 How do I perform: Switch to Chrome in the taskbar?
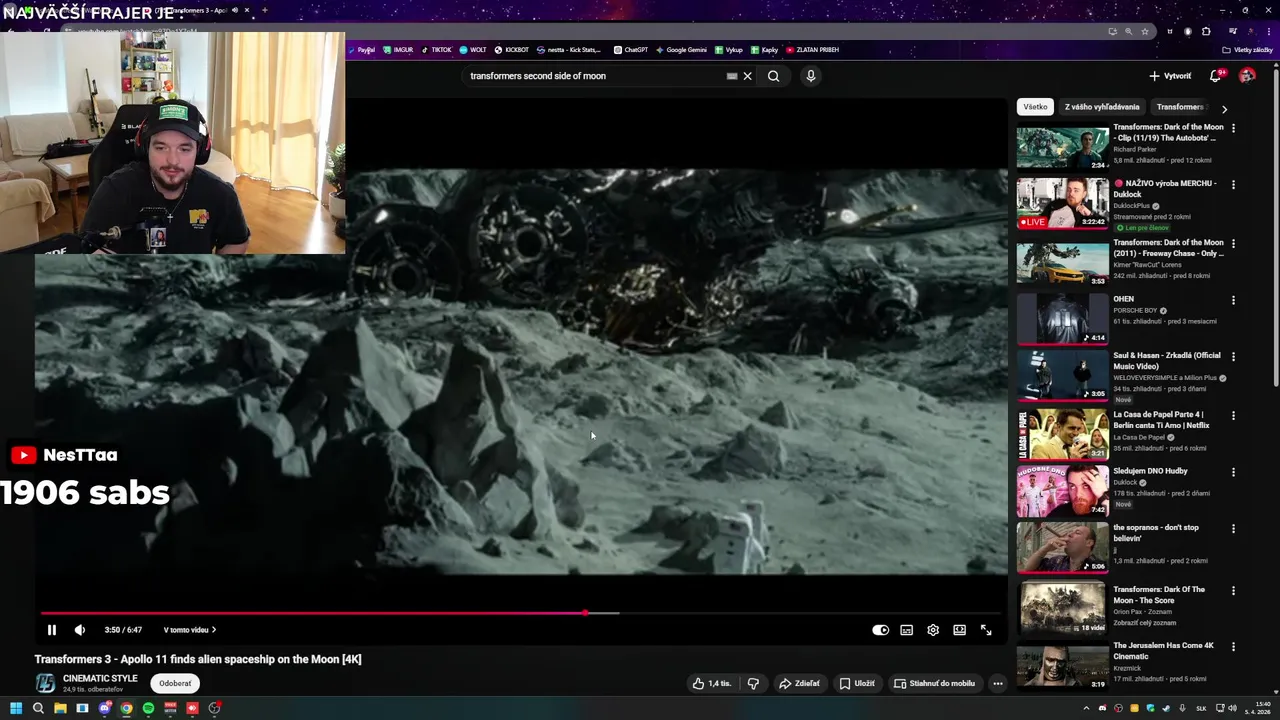tap(126, 708)
